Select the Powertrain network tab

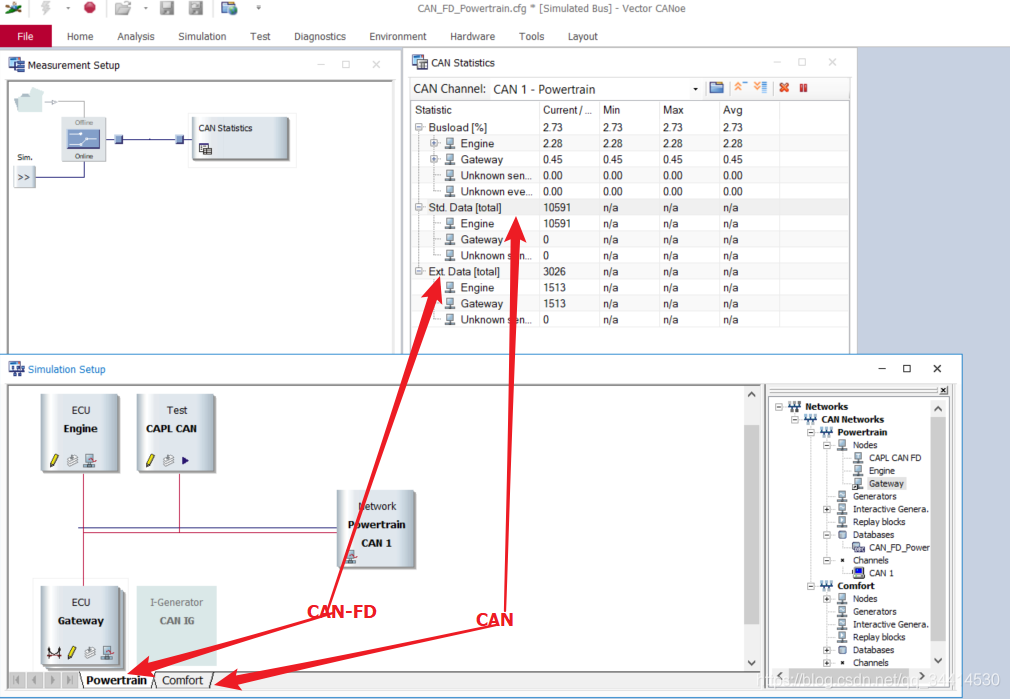pyautogui.click(x=117, y=680)
